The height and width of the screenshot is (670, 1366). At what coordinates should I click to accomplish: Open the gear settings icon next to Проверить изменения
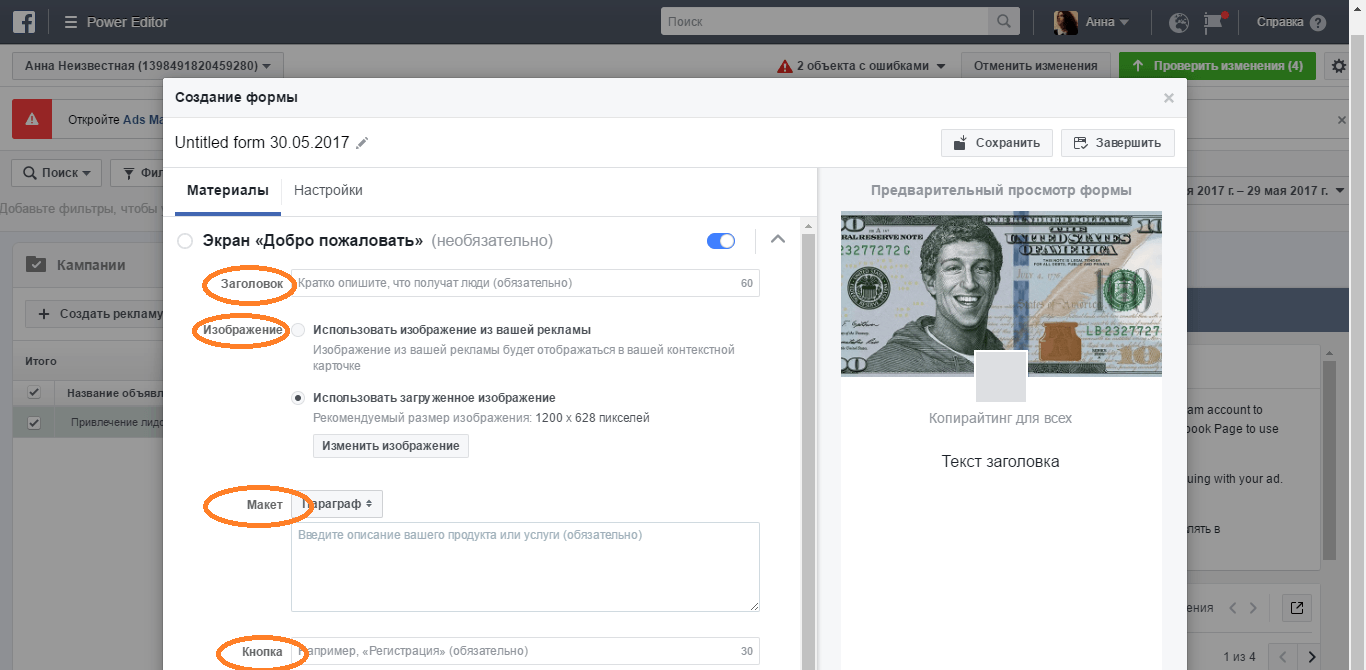[x=1340, y=66]
